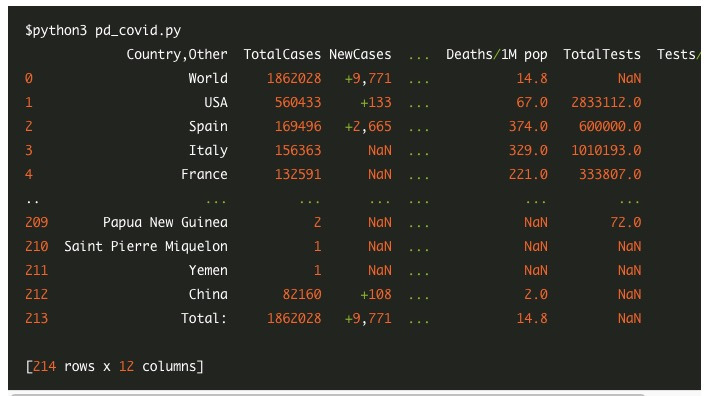This screenshot has width=708, height=396.
Task: Click the TotalTests value 72.0
Action: coord(626,223)
